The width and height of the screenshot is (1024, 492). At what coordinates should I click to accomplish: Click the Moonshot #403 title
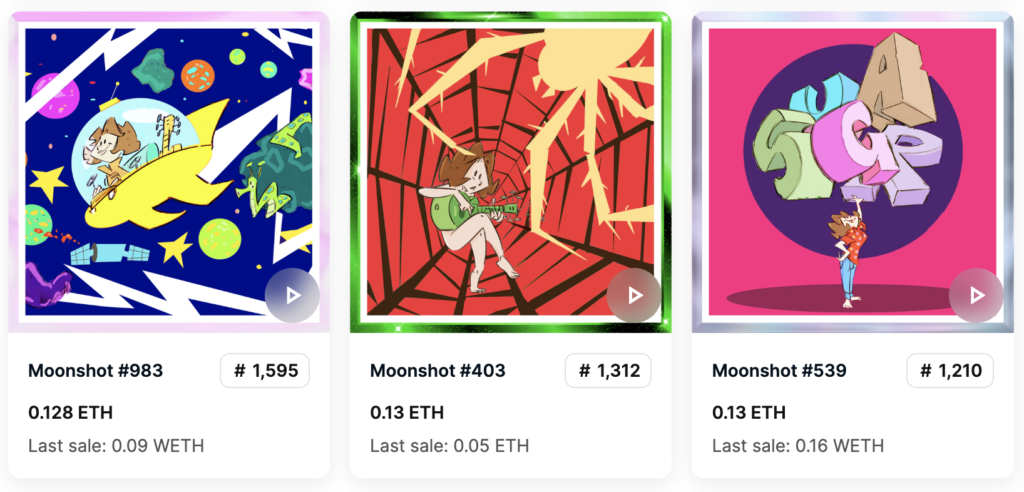pyautogui.click(x=438, y=371)
